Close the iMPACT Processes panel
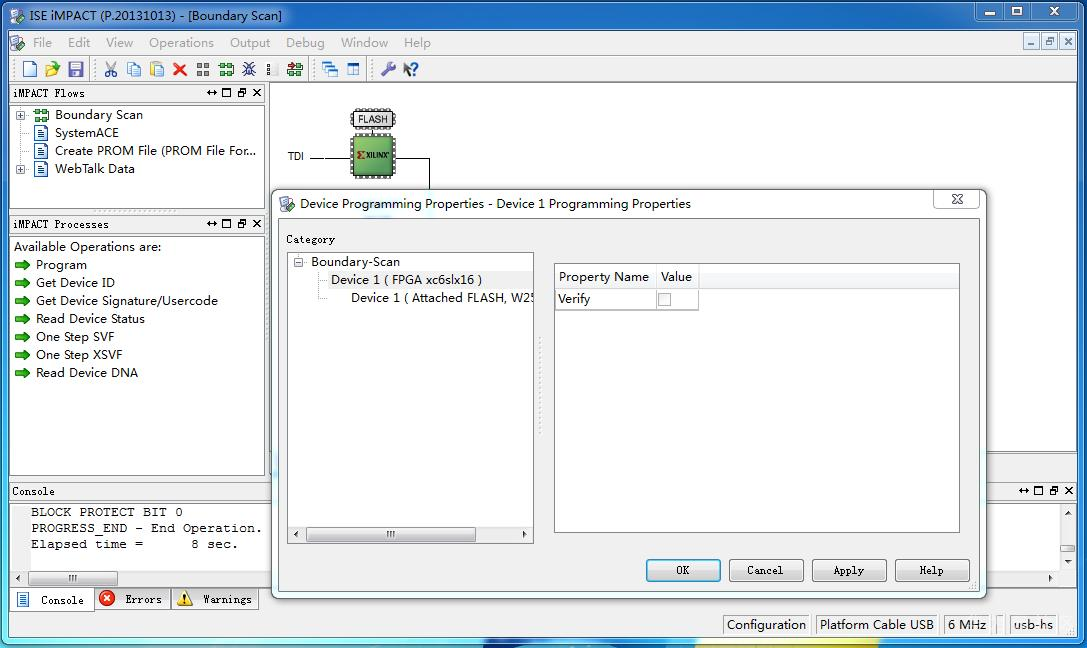The width and height of the screenshot is (1087, 648). [x=257, y=224]
